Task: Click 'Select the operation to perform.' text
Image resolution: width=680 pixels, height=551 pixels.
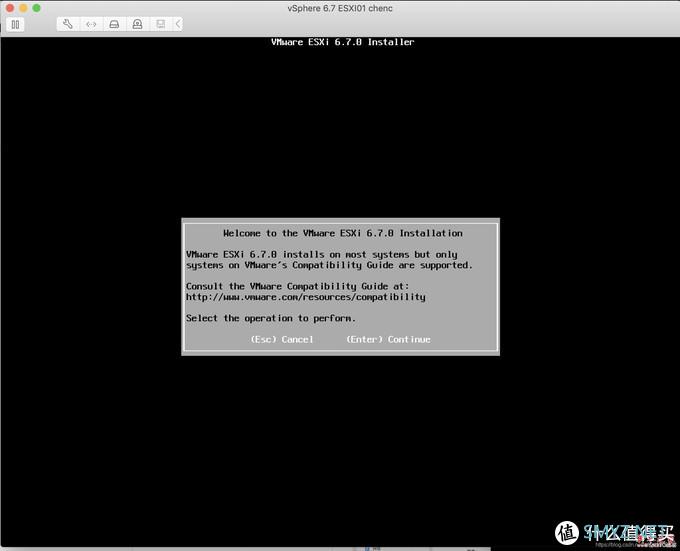Action: 271,318
